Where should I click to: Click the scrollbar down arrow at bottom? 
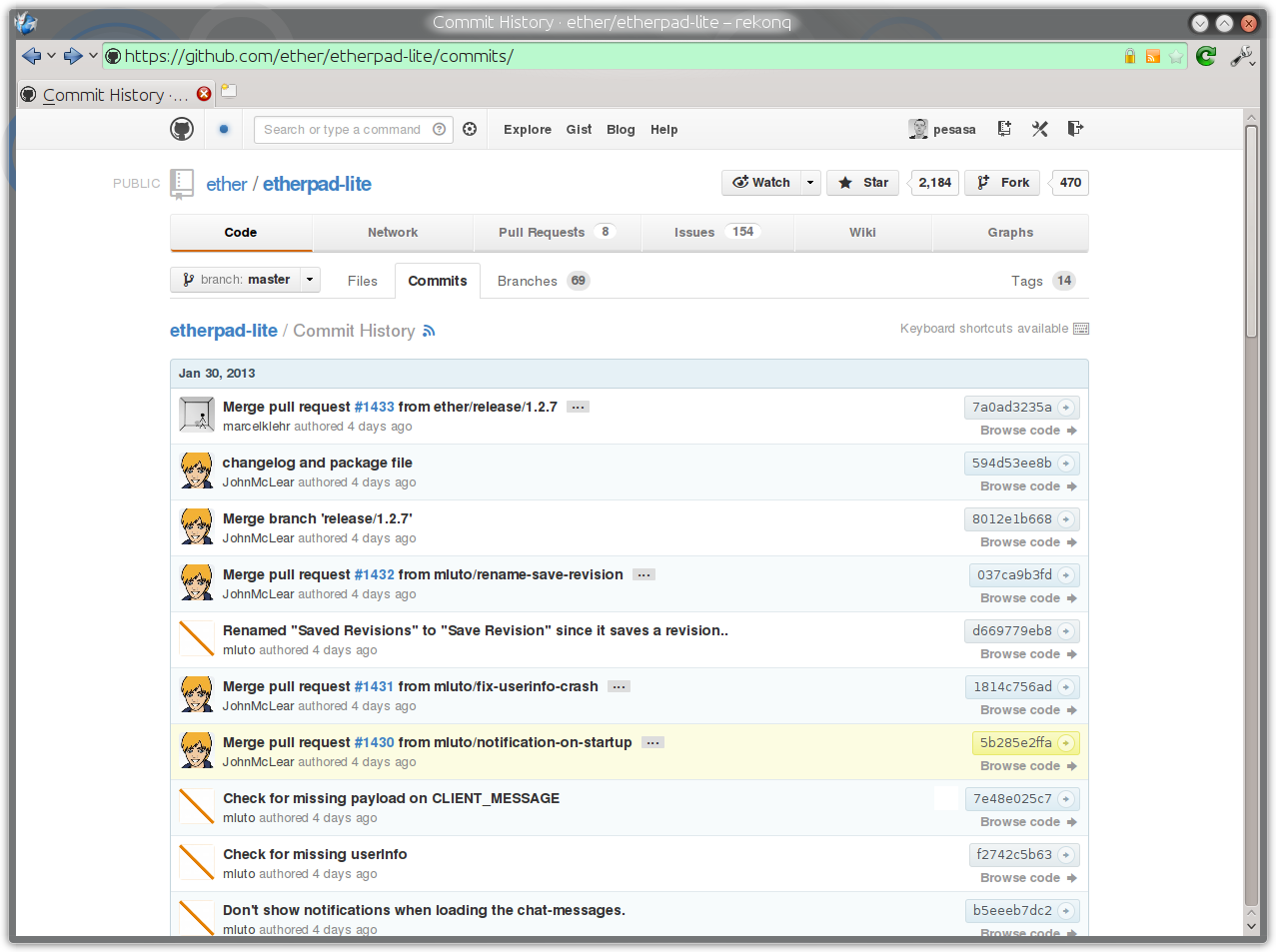click(x=1251, y=926)
